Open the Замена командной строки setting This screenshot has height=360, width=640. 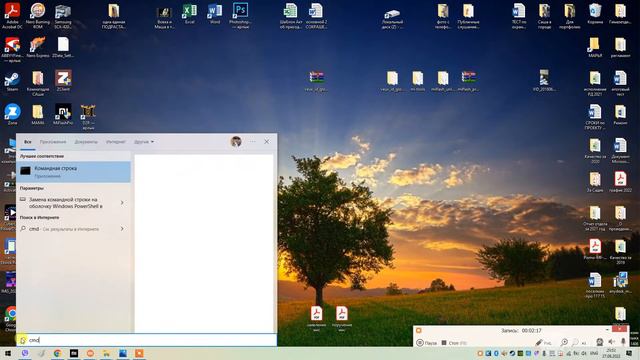[x=65, y=203]
